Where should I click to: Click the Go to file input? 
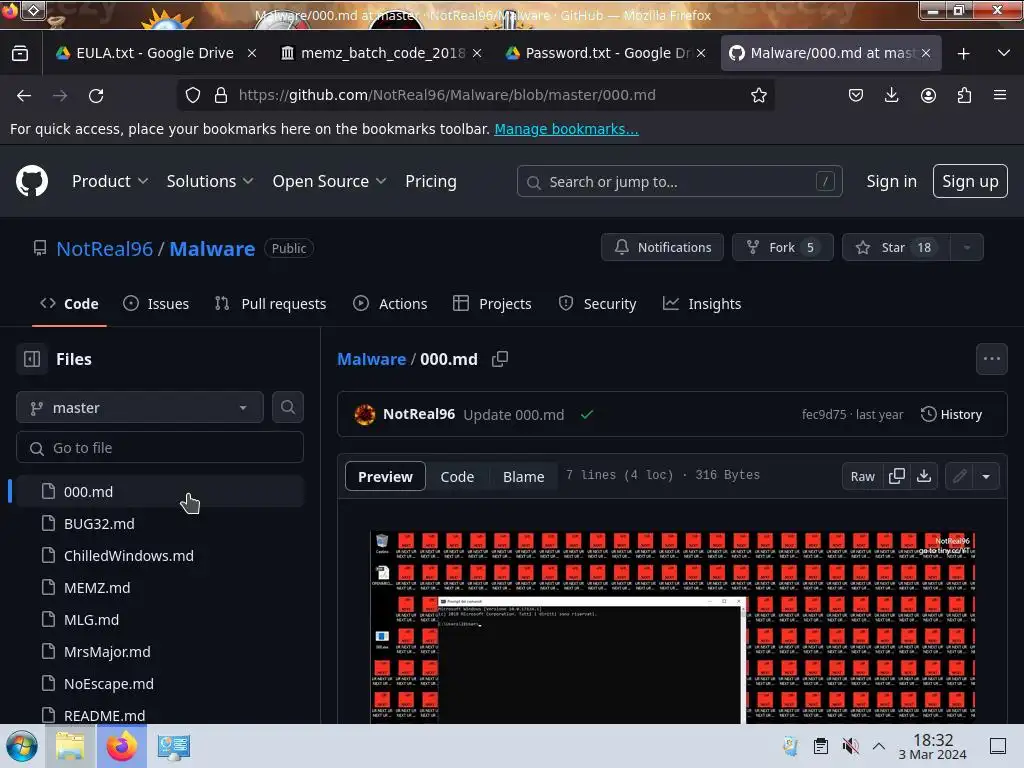click(x=160, y=447)
